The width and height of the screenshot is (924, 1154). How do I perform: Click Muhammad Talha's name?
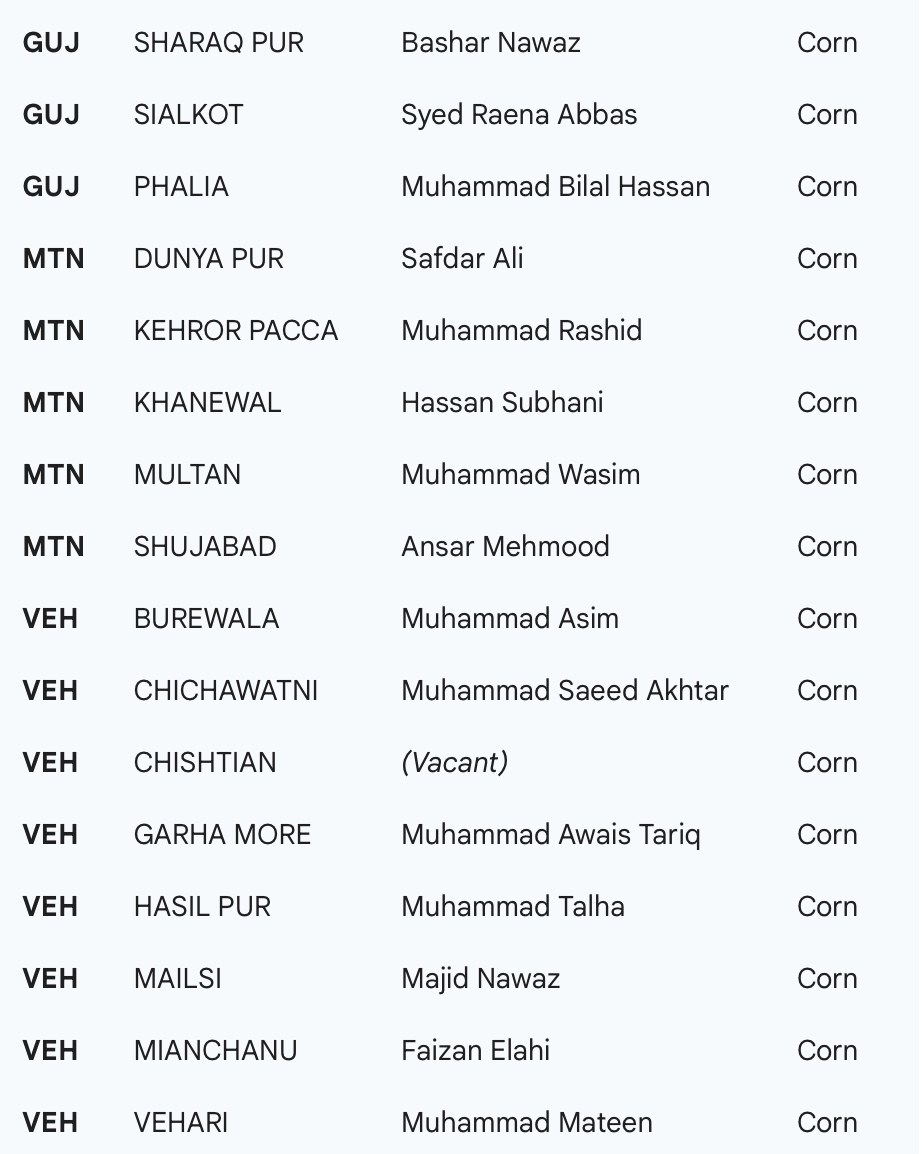pyautogui.click(x=512, y=907)
